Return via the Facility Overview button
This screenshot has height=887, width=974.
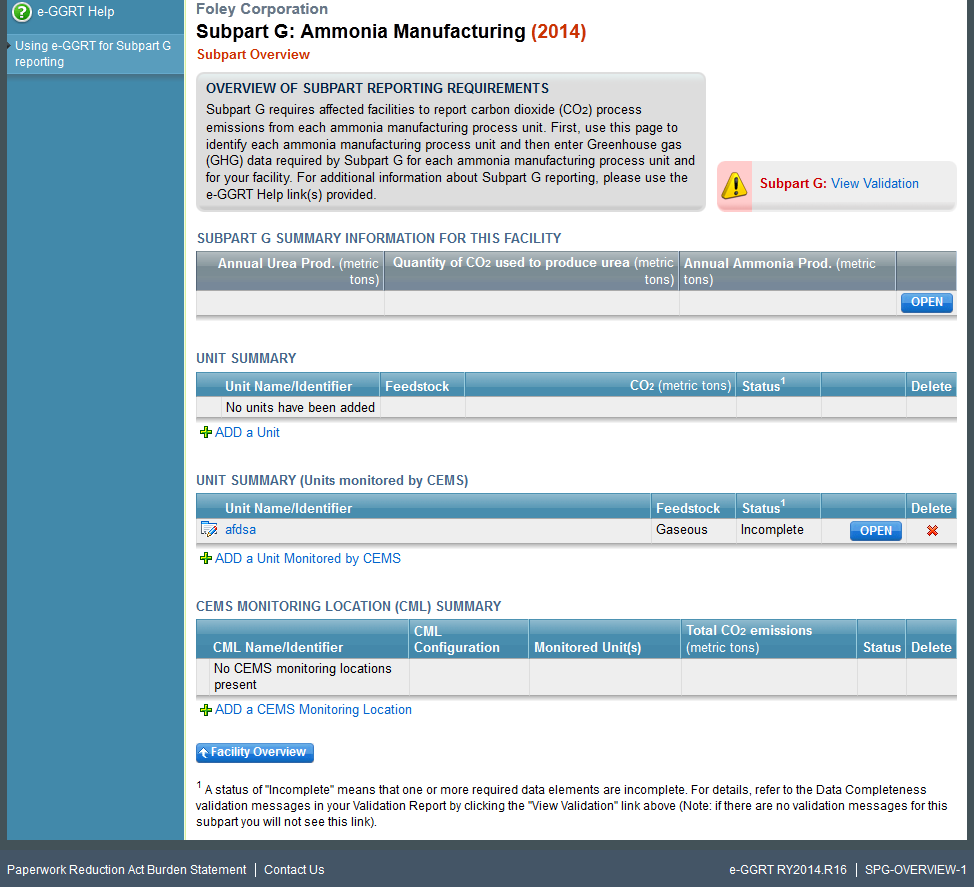pos(254,753)
